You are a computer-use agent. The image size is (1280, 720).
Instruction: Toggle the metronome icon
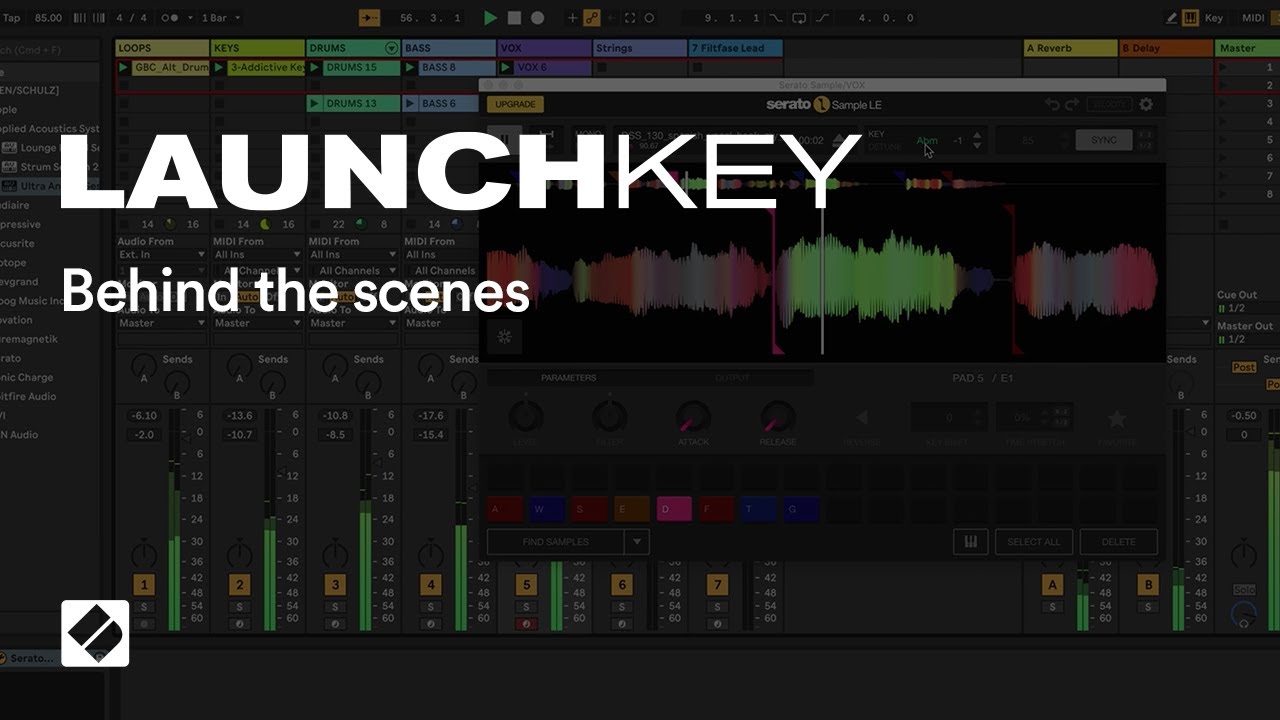pyautogui.click(x=169, y=18)
